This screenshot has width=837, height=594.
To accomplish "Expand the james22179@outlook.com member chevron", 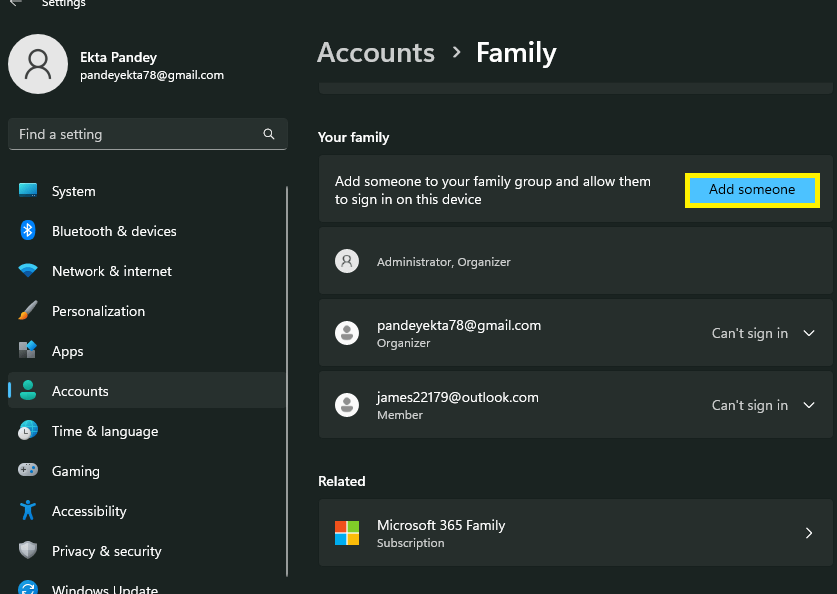I will (809, 406).
